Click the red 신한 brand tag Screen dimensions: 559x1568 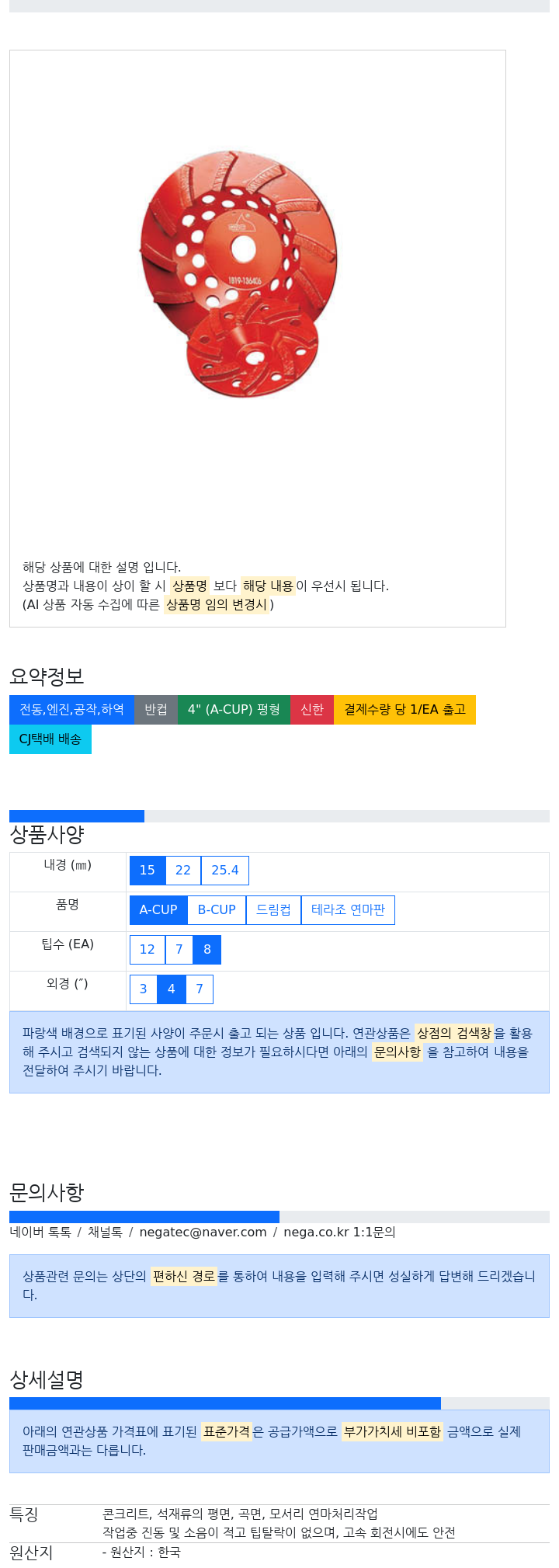pyautogui.click(x=312, y=709)
